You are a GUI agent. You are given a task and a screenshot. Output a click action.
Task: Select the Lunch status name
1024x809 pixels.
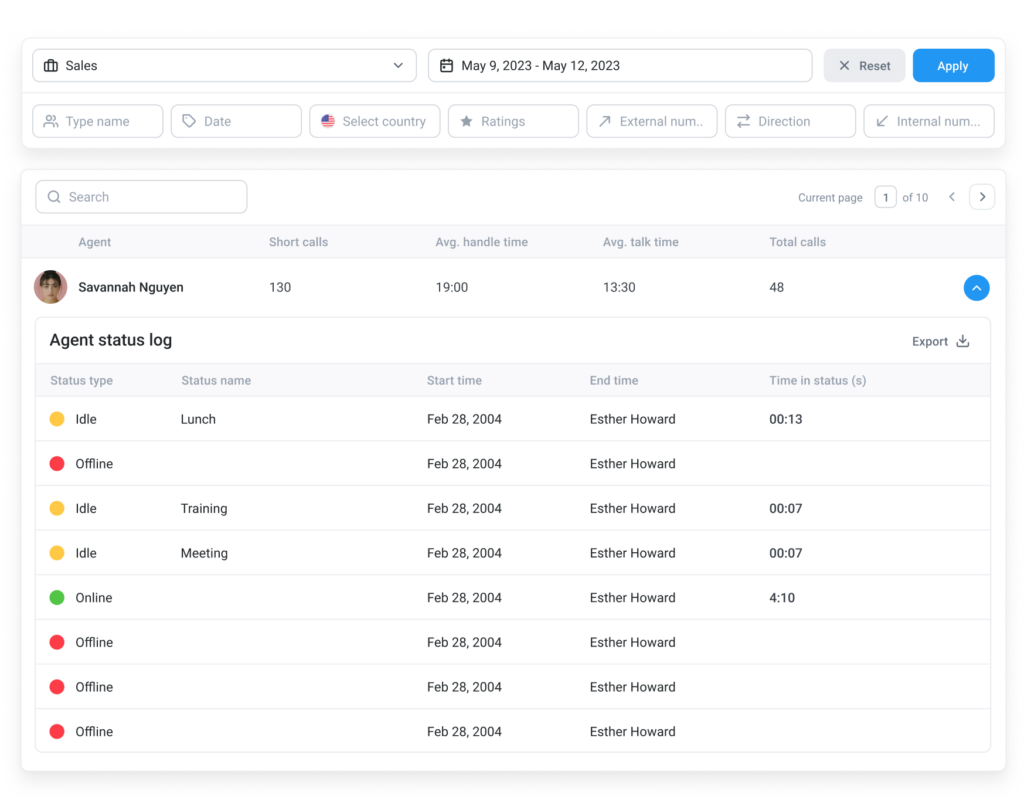(x=198, y=419)
